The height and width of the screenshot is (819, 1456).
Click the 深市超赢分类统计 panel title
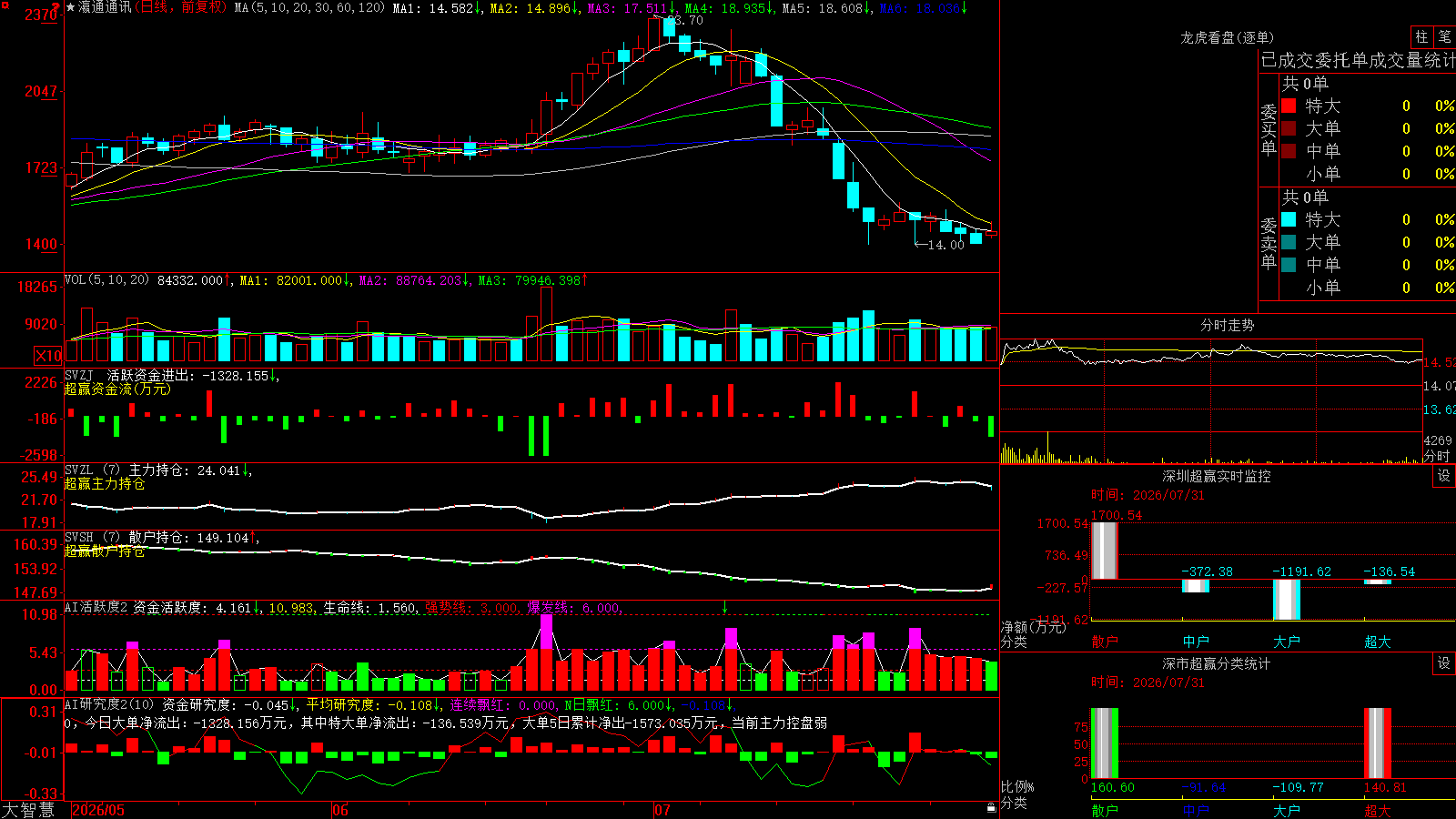pyautogui.click(x=1217, y=663)
